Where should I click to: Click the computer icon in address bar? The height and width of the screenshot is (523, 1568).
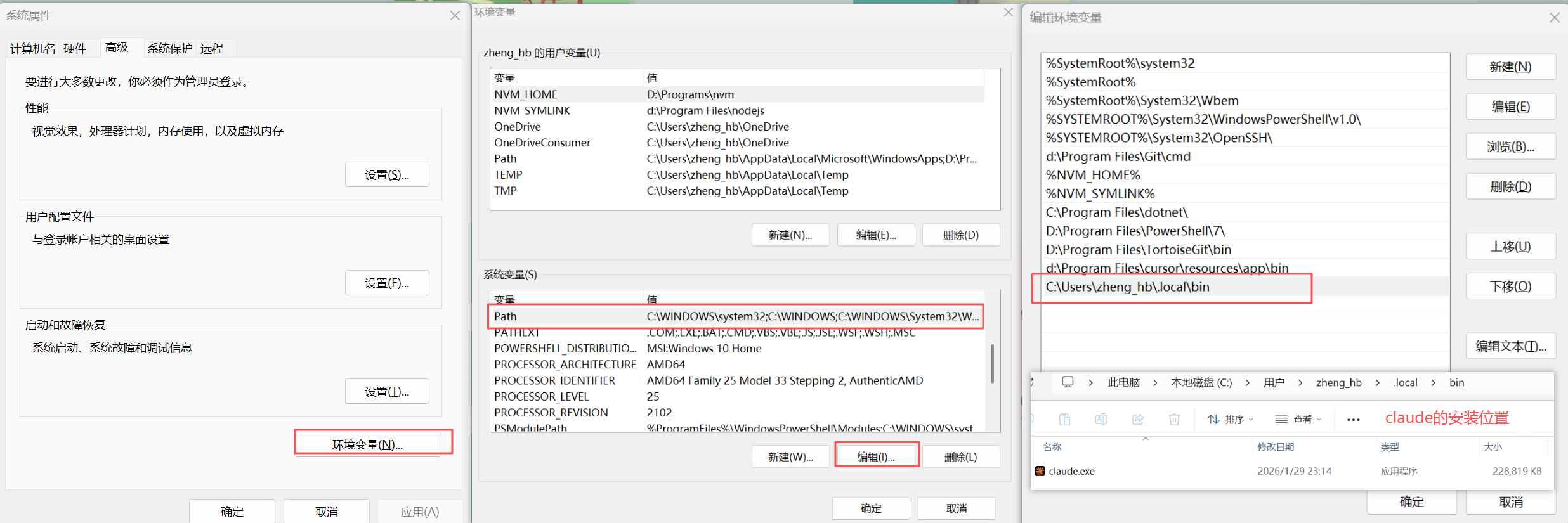click(x=1068, y=382)
